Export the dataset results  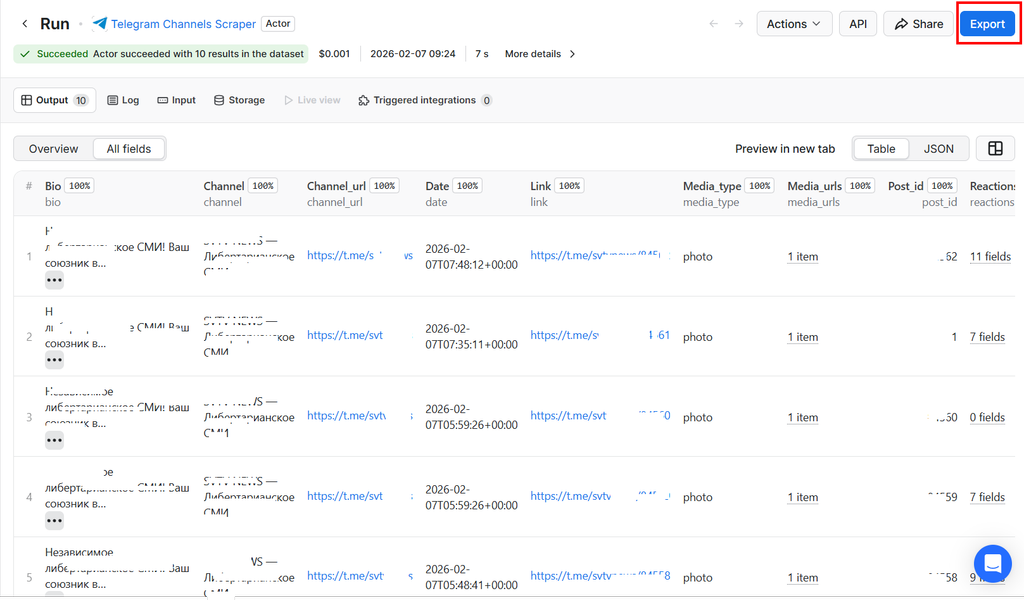pos(987,24)
